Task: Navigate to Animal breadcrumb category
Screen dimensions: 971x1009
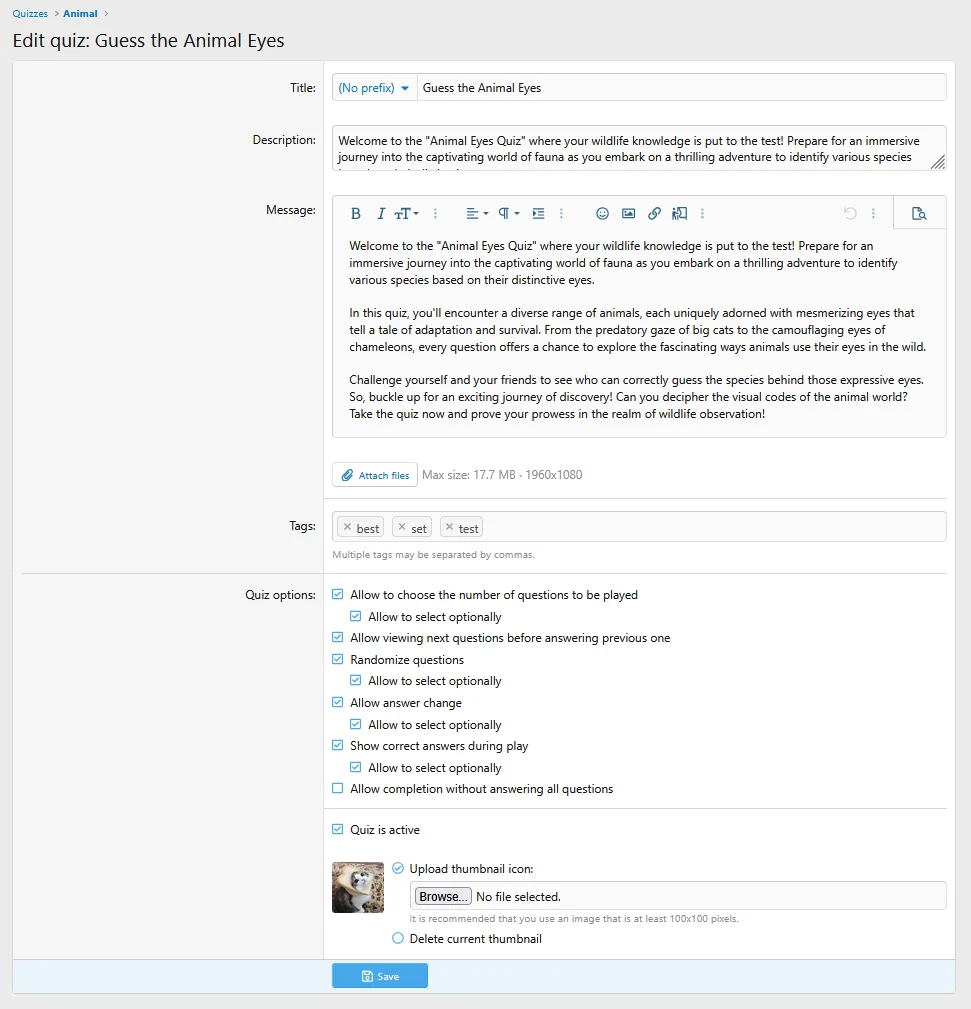Action: [80, 14]
